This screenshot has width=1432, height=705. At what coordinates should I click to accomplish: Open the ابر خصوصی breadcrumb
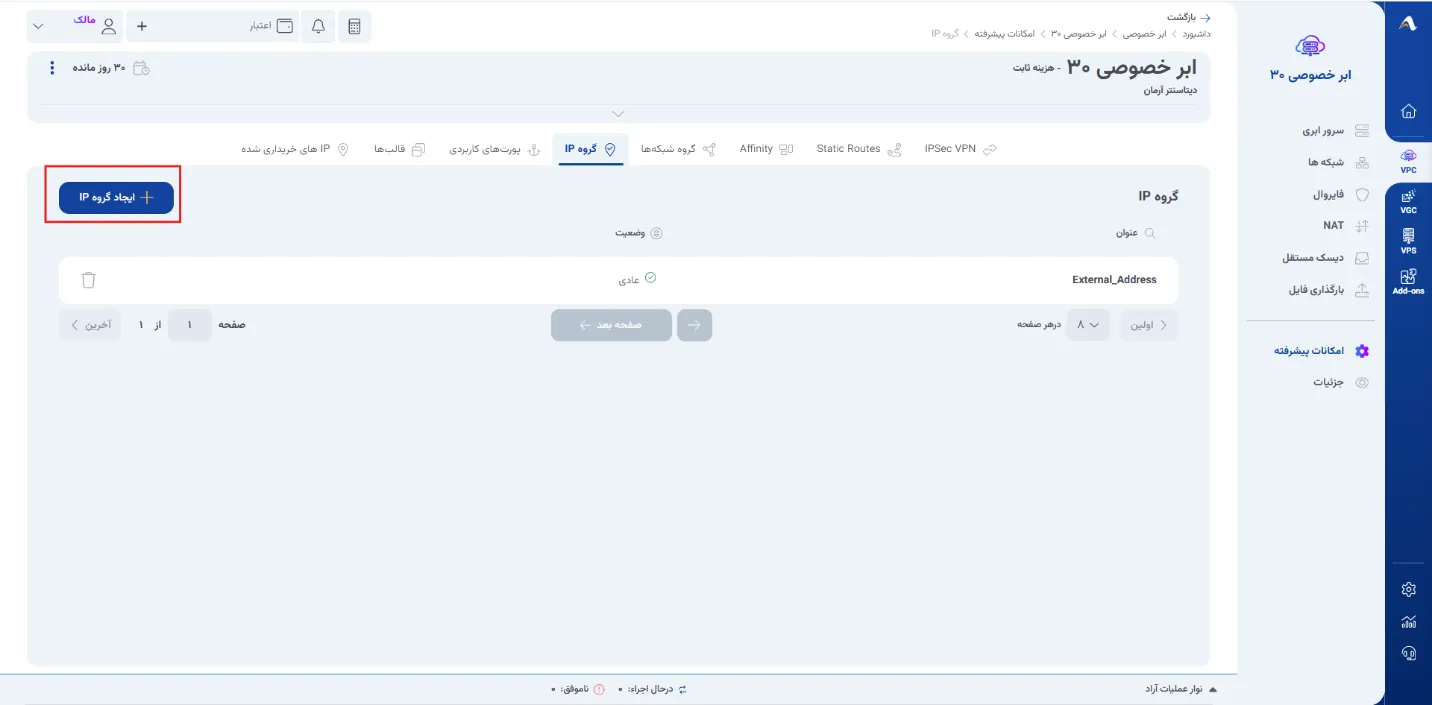[1145, 34]
